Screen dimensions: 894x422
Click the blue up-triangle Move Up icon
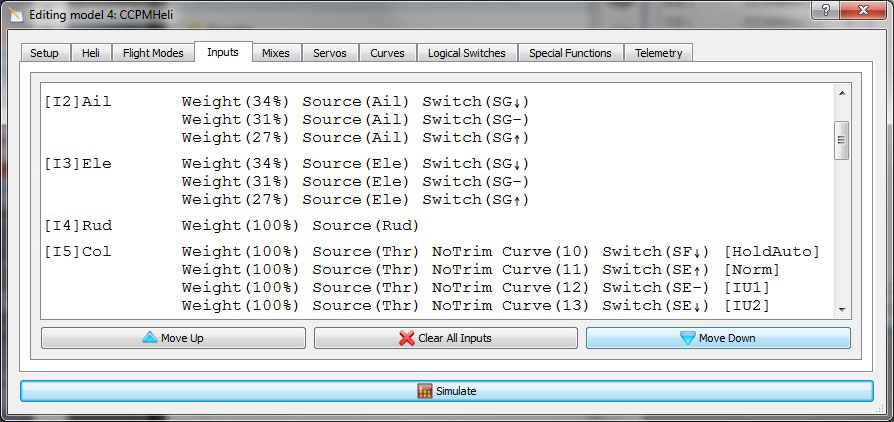(x=149, y=338)
